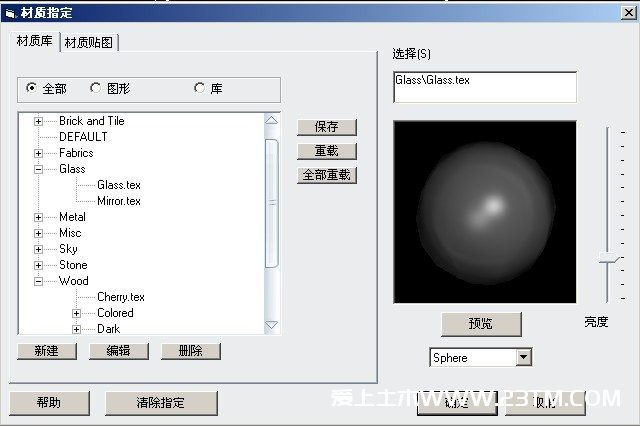Close the 材质指定 dialog
Screen dimensions: 640x426
629,13
